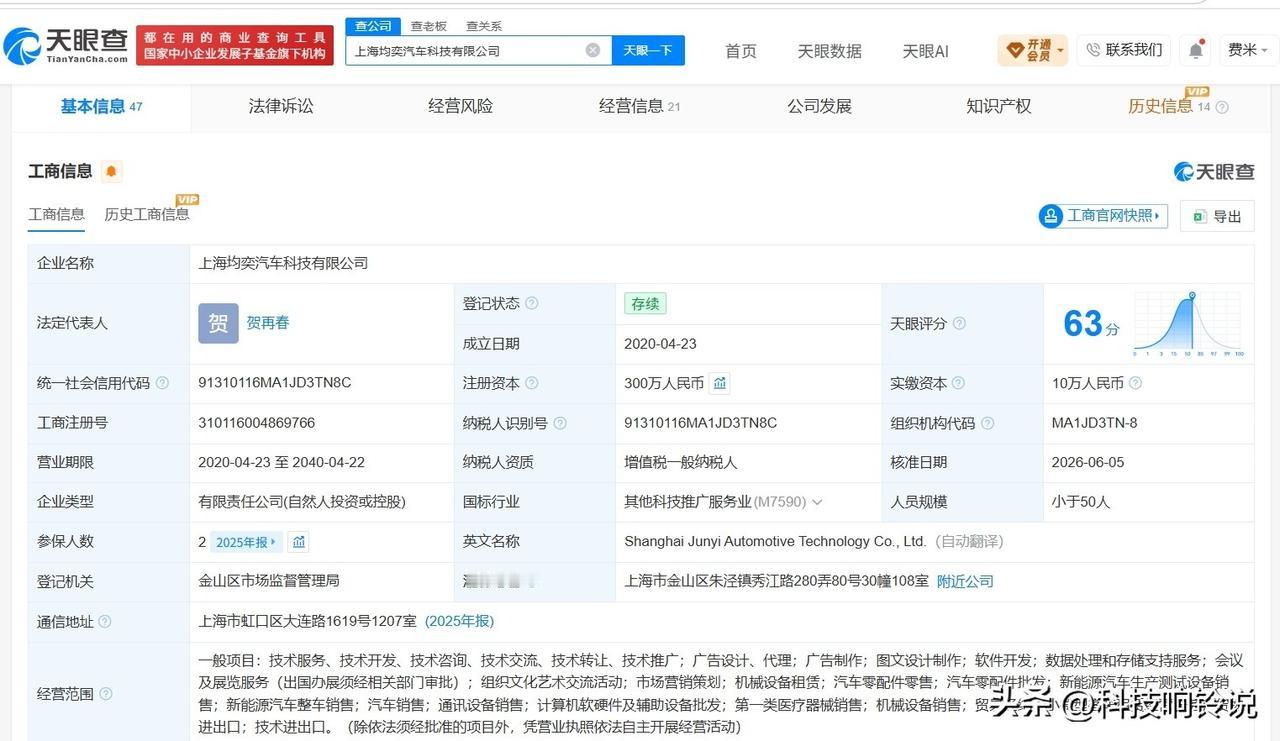Expand 开通会员 membership dropdown
Viewport: 1280px width, 741px height.
1033,50
